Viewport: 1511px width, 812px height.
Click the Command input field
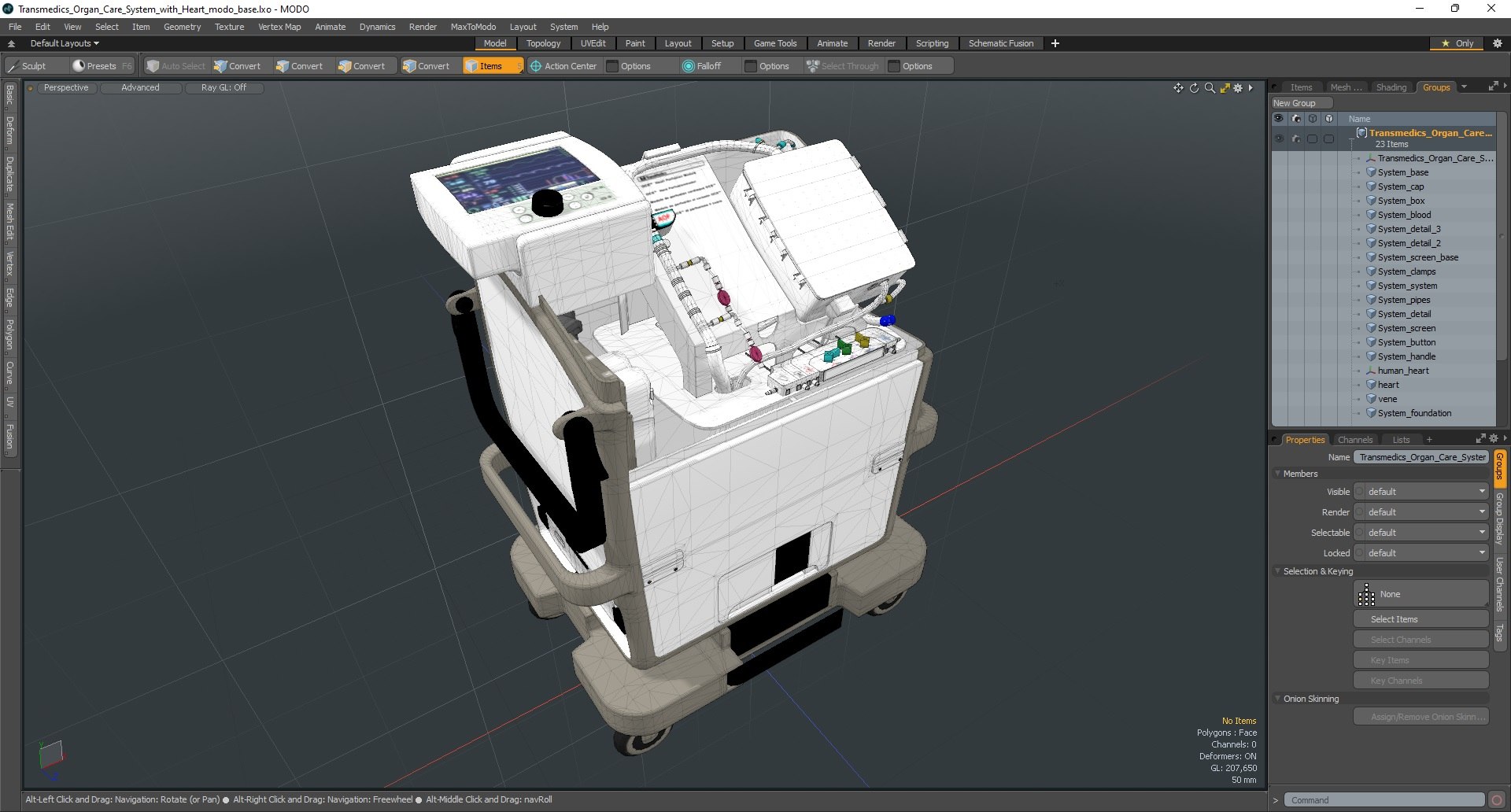[x=1384, y=800]
